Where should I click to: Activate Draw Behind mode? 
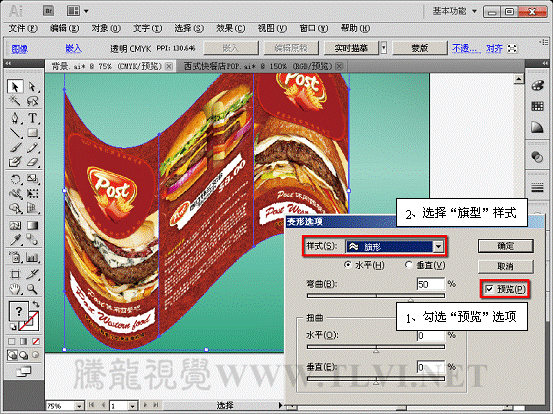click(x=24, y=355)
